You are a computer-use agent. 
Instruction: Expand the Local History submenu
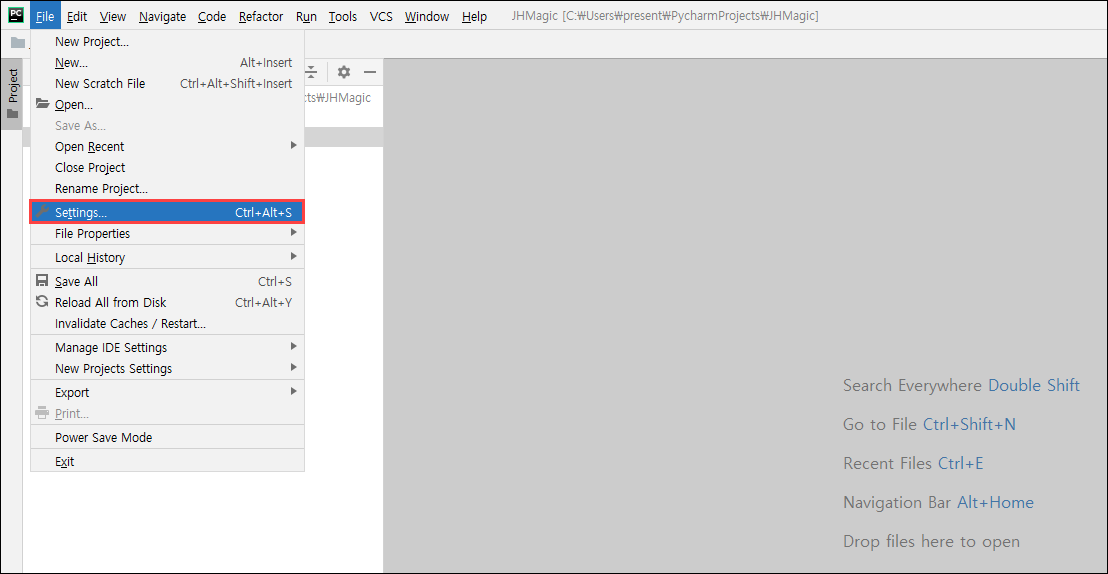(167, 257)
